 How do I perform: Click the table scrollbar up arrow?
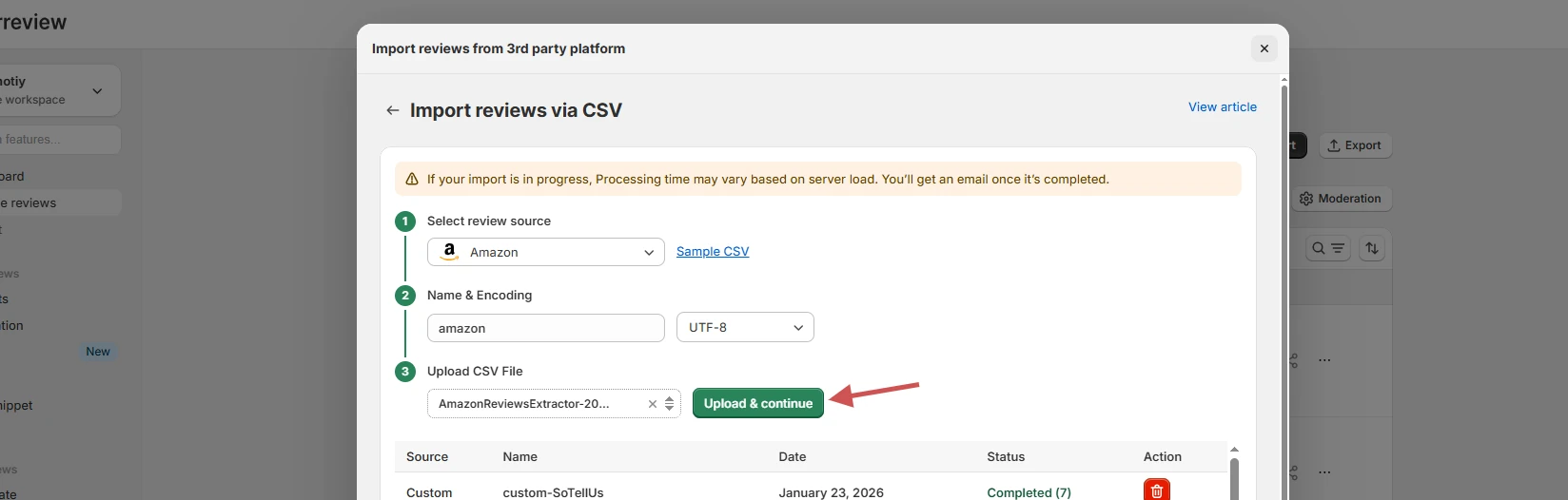tap(1234, 450)
